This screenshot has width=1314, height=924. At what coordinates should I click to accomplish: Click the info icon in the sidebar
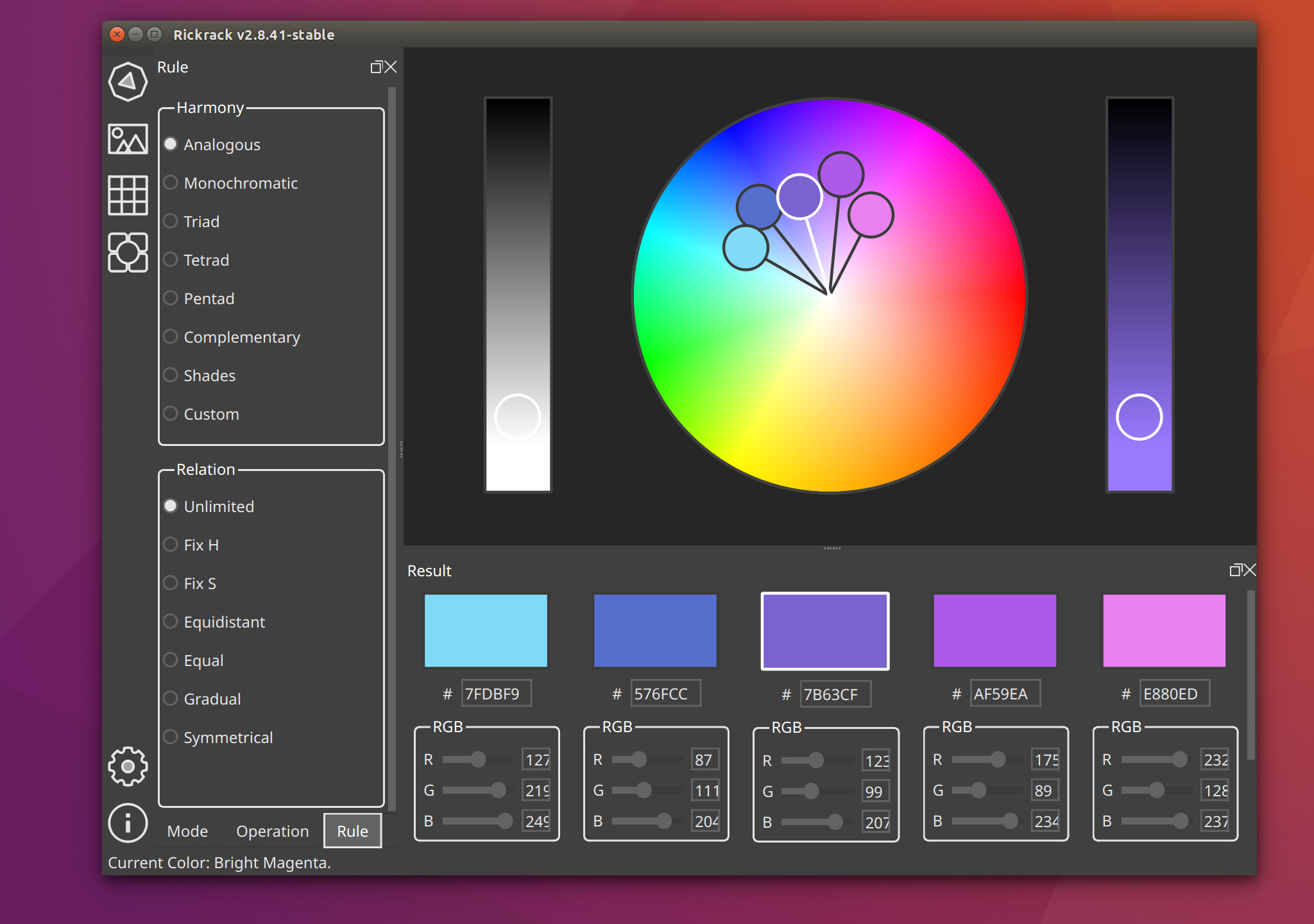[x=128, y=823]
